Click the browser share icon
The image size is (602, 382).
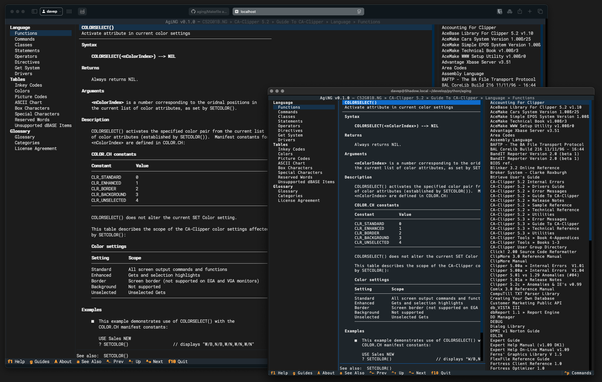(x=519, y=12)
